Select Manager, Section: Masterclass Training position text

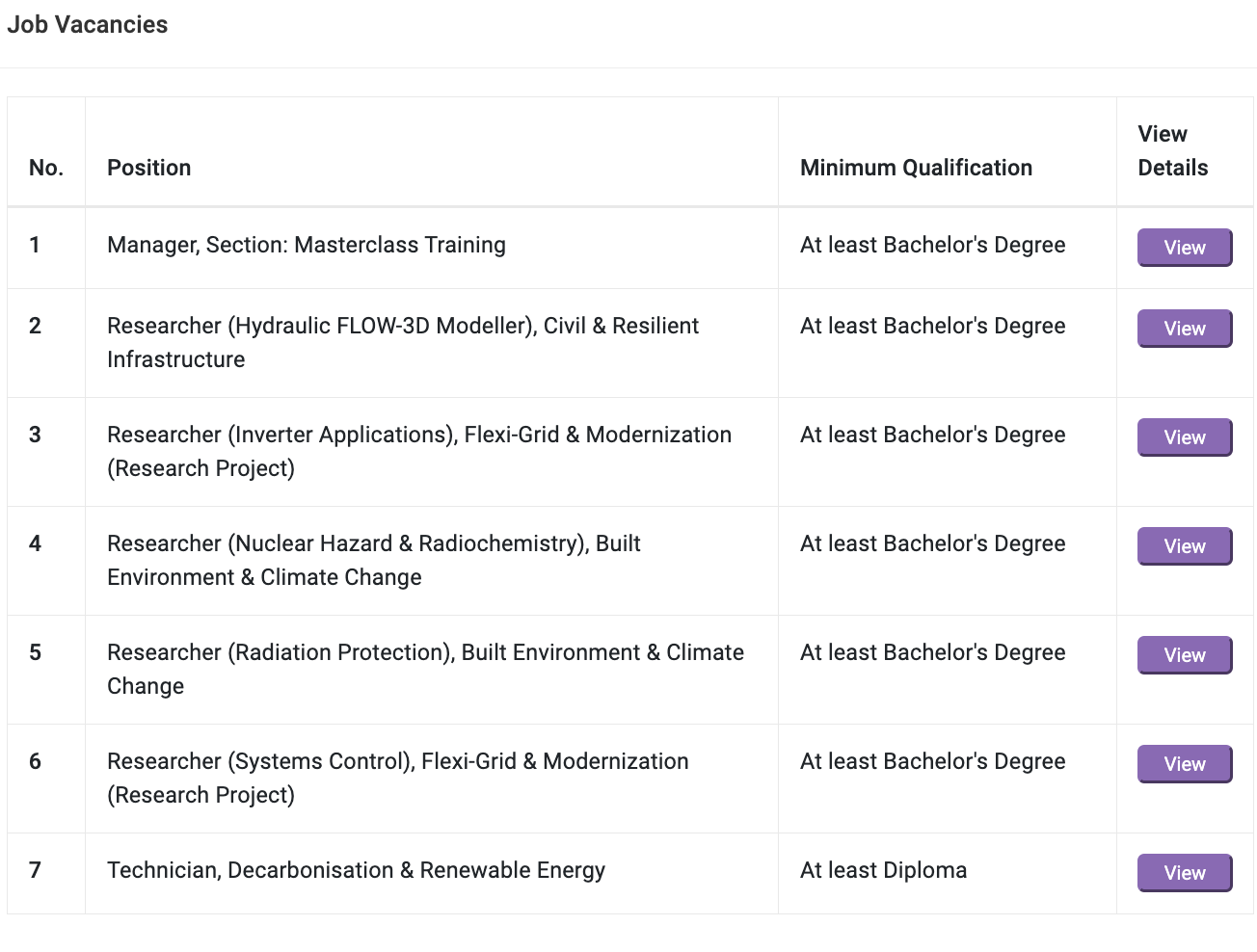tap(307, 245)
